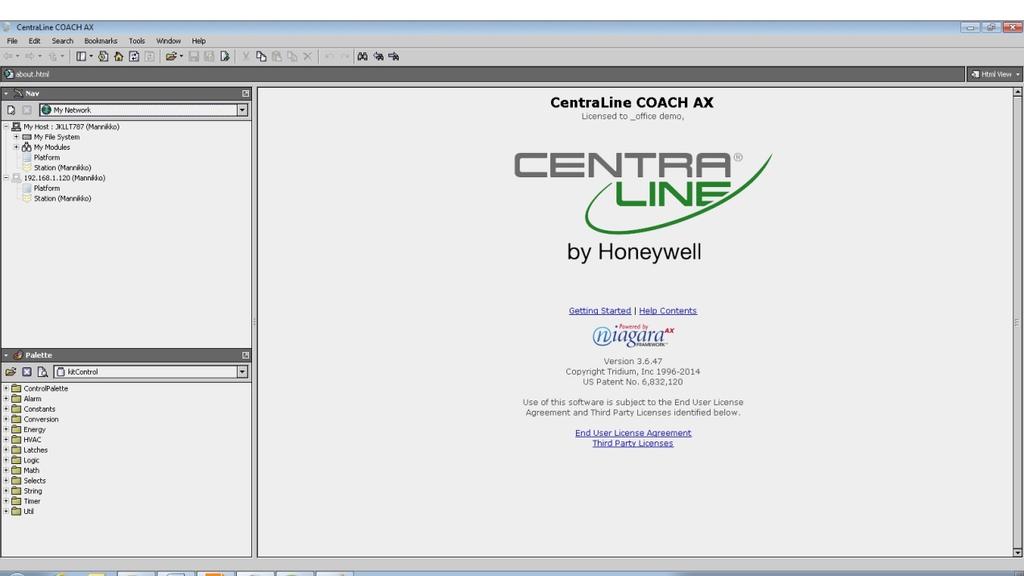The height and width of the screenshot is (576, 1024).
Task: Open the Search menu
Action: pos(63,40)
